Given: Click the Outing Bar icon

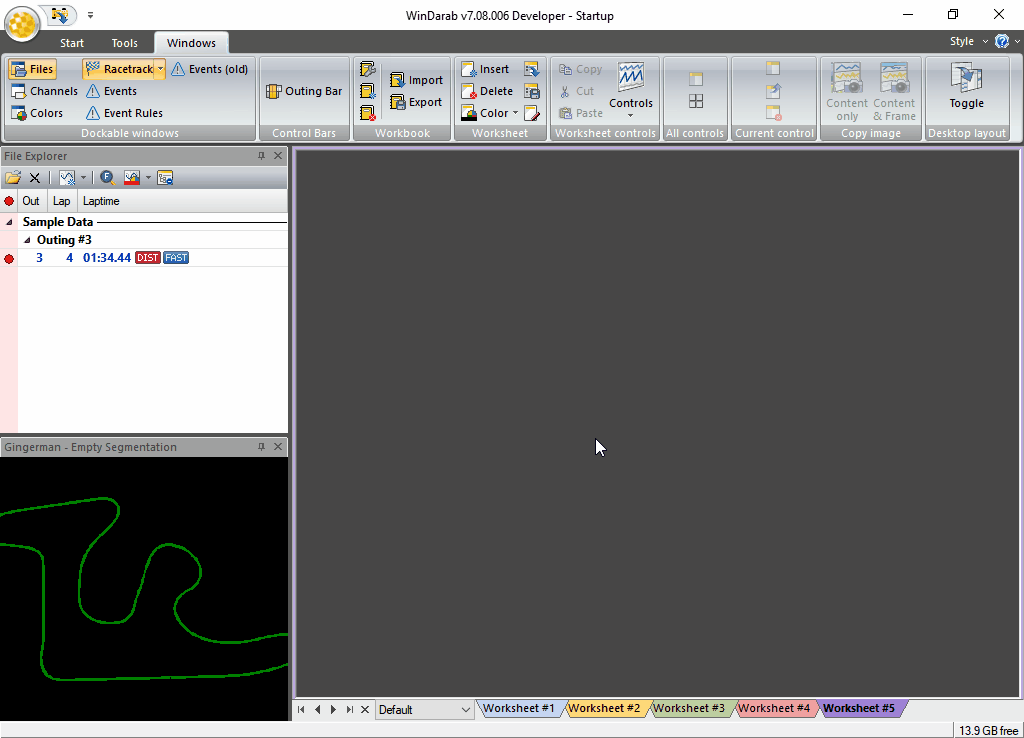Looking at the screenshot, I should pyautogui.click(x=274, y=91).
